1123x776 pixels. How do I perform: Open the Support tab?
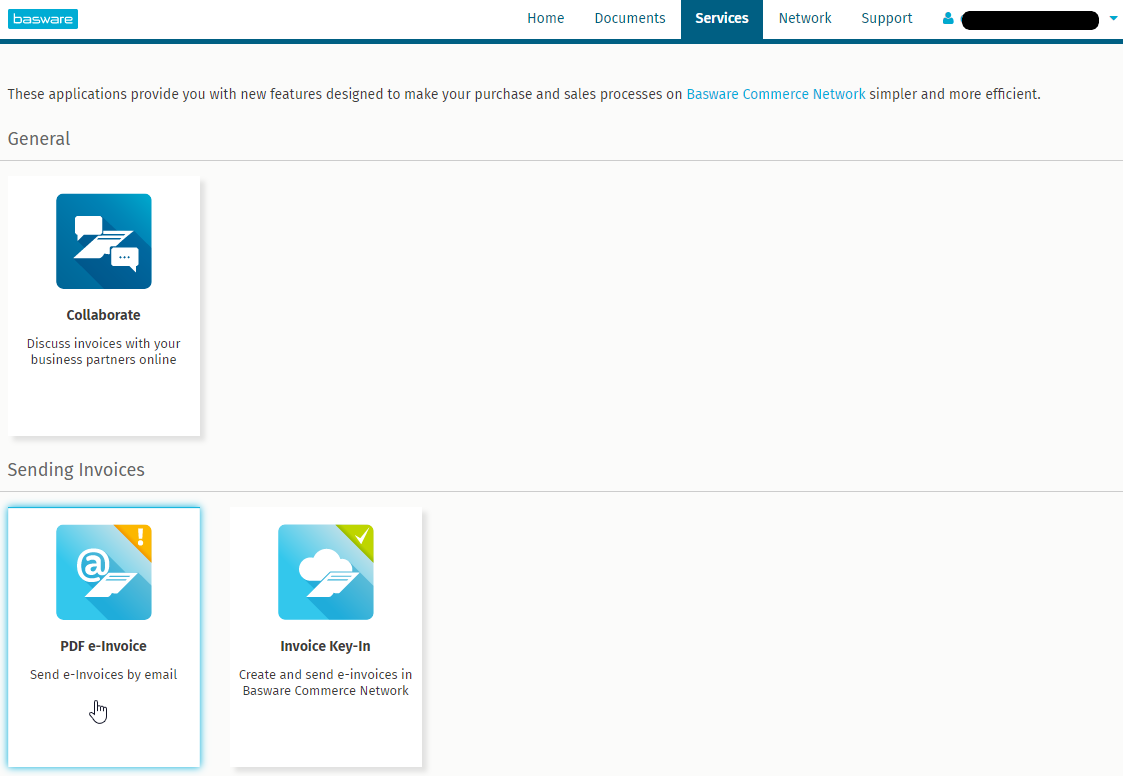coord(887,19)
